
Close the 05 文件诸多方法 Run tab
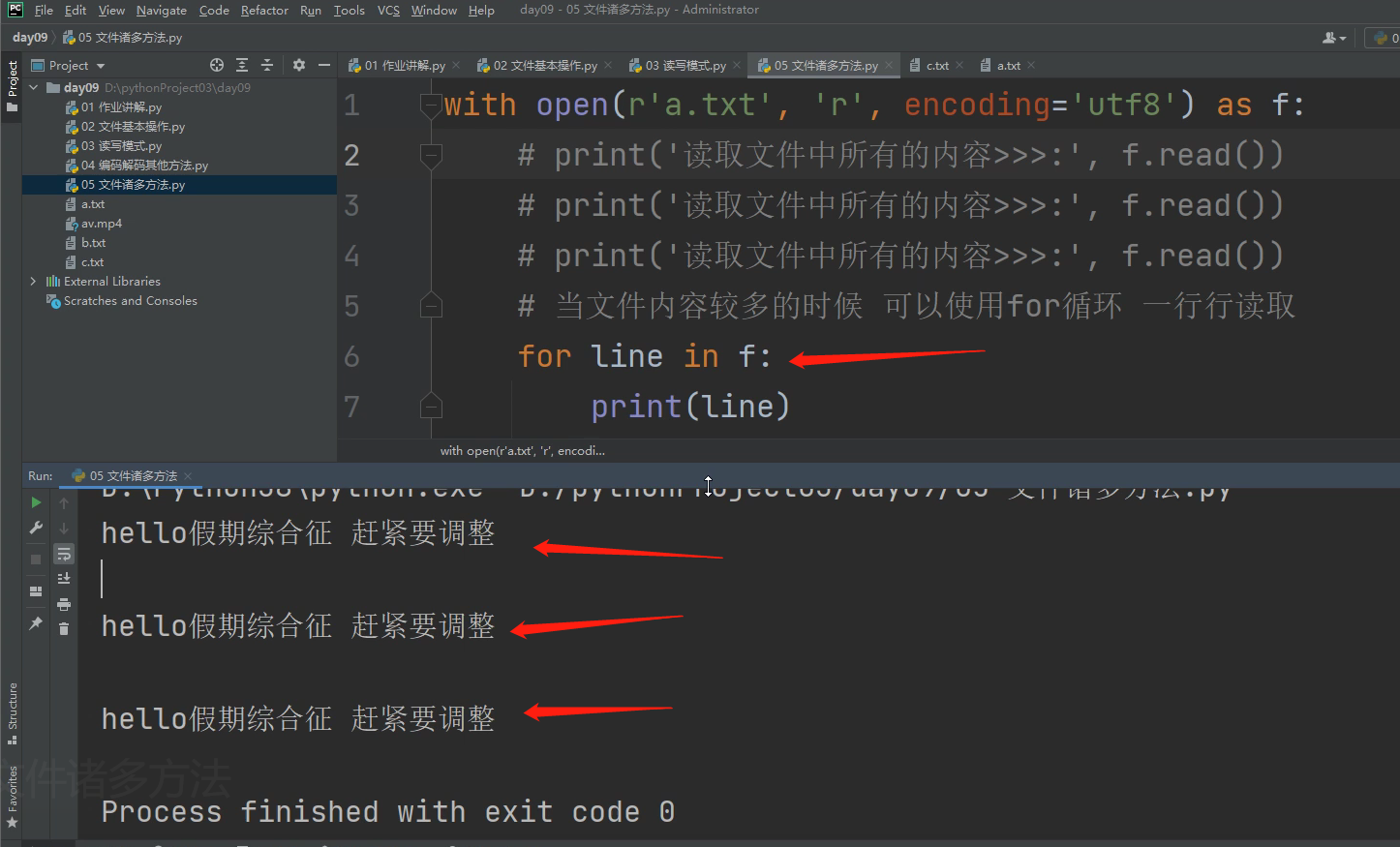point(188,475)
